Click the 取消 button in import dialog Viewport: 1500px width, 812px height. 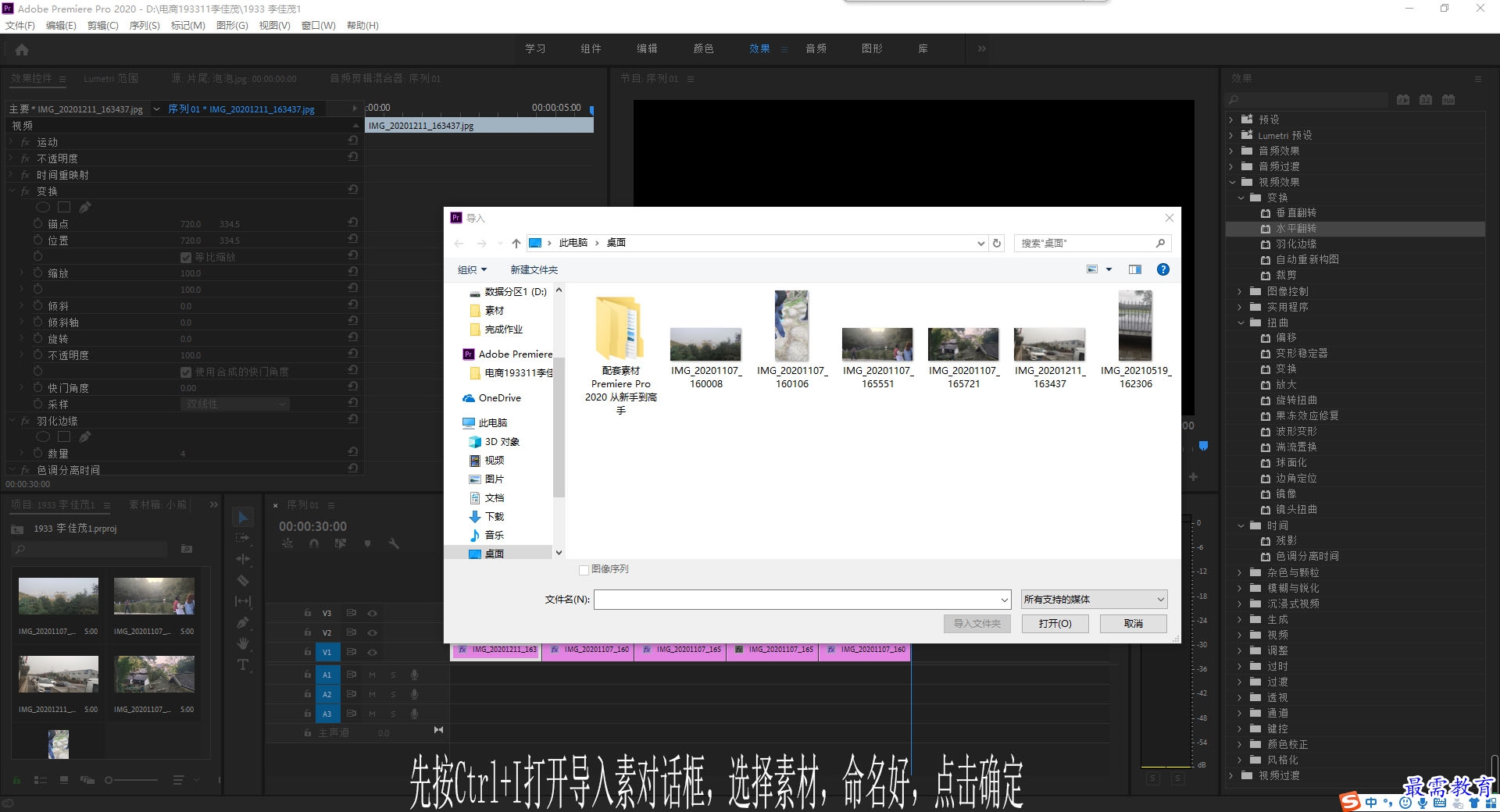(x=1134, y=623)
